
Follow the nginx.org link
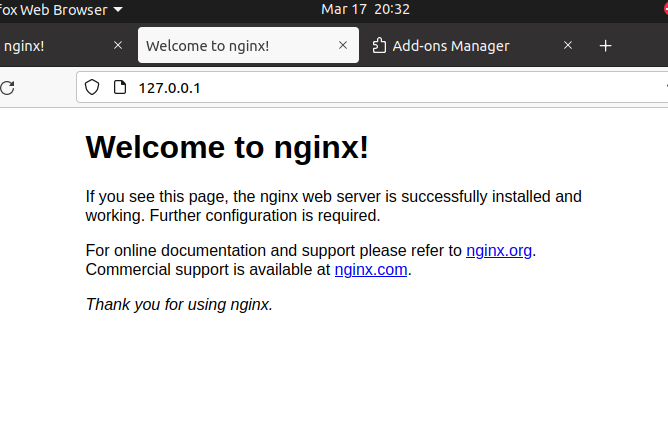pyautogui.click(x=499, y=251)
